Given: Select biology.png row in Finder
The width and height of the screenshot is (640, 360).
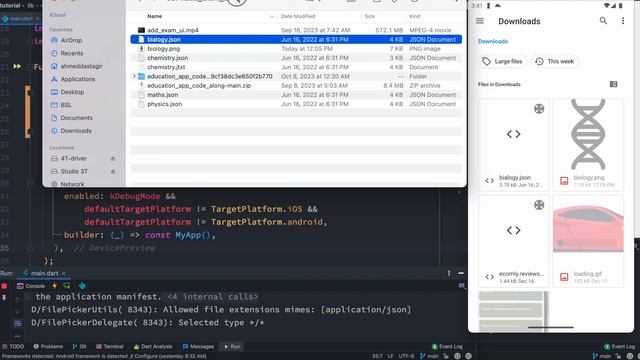Looking at the screenshot, I should click(x=296, y=49).
